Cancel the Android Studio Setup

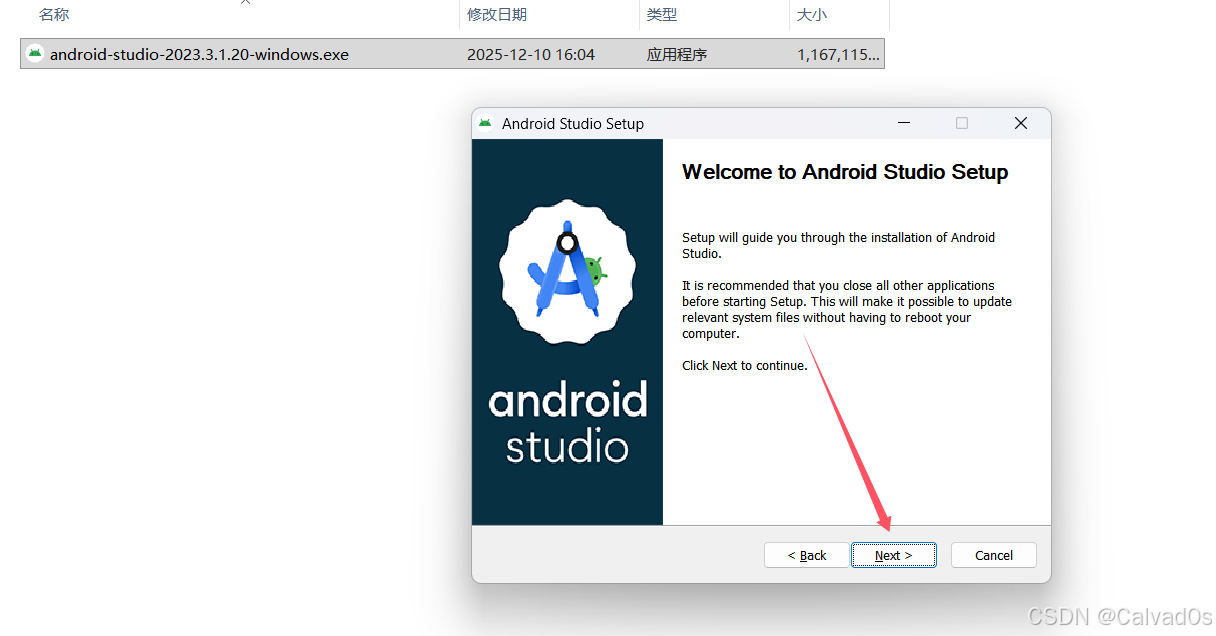(994, 555)
